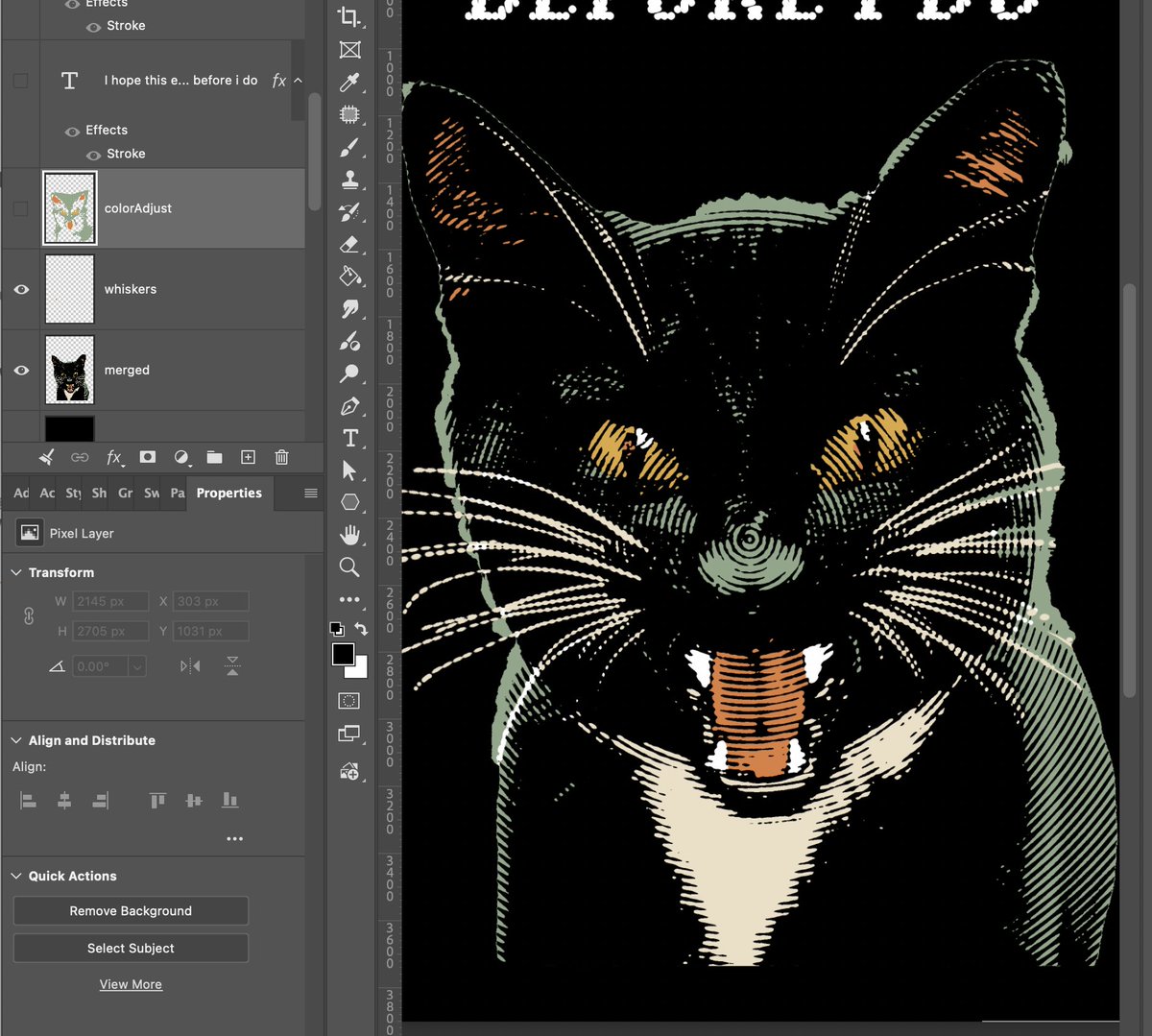1152x1036 pixels.
Task: Collapse the Transform section
Action: click(x=15, y=572)
